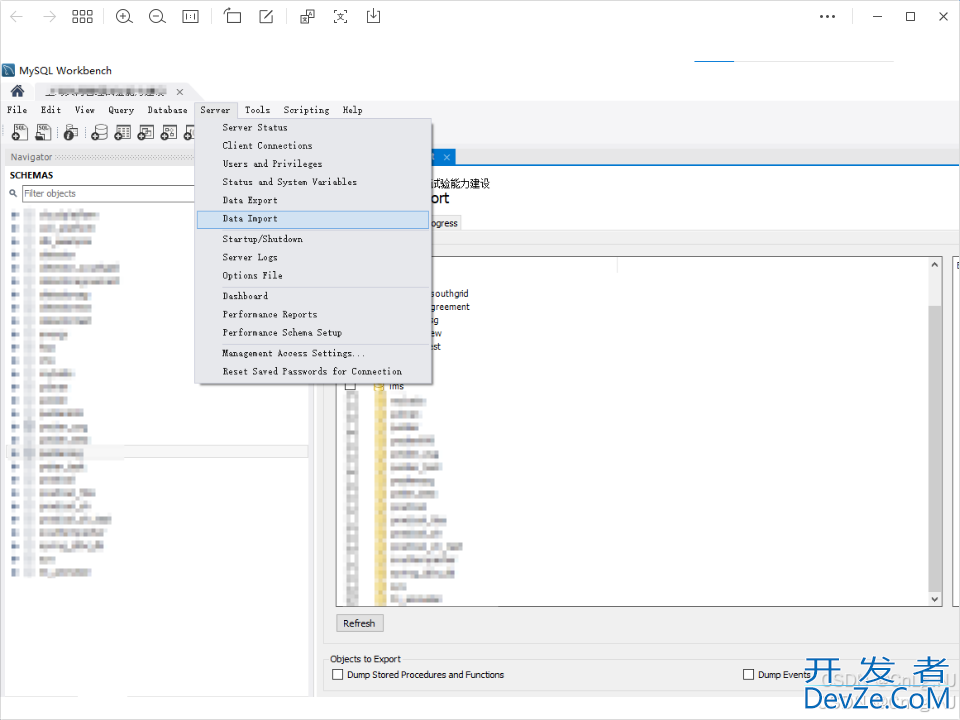The height and width of the screenshot is (720, 960).
Task: Select the ims schema row
Action: pyautogui.click(x=396, y=386)
